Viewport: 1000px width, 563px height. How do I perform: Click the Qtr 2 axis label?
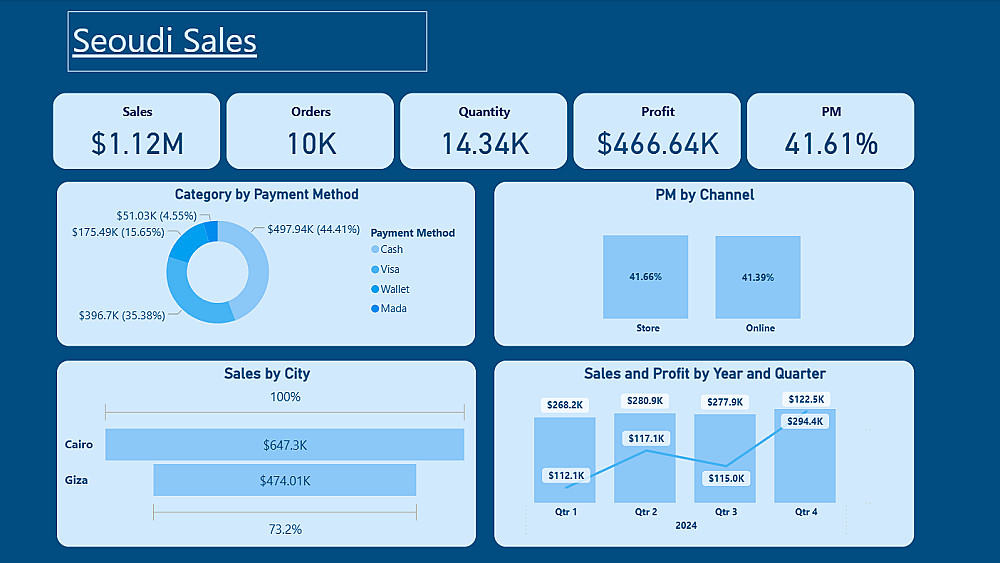[645, 511]
